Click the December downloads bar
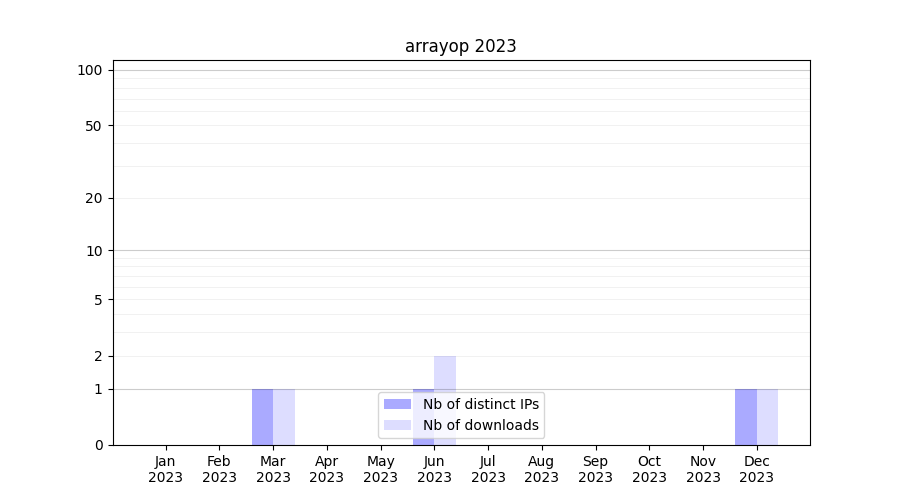 767,417
